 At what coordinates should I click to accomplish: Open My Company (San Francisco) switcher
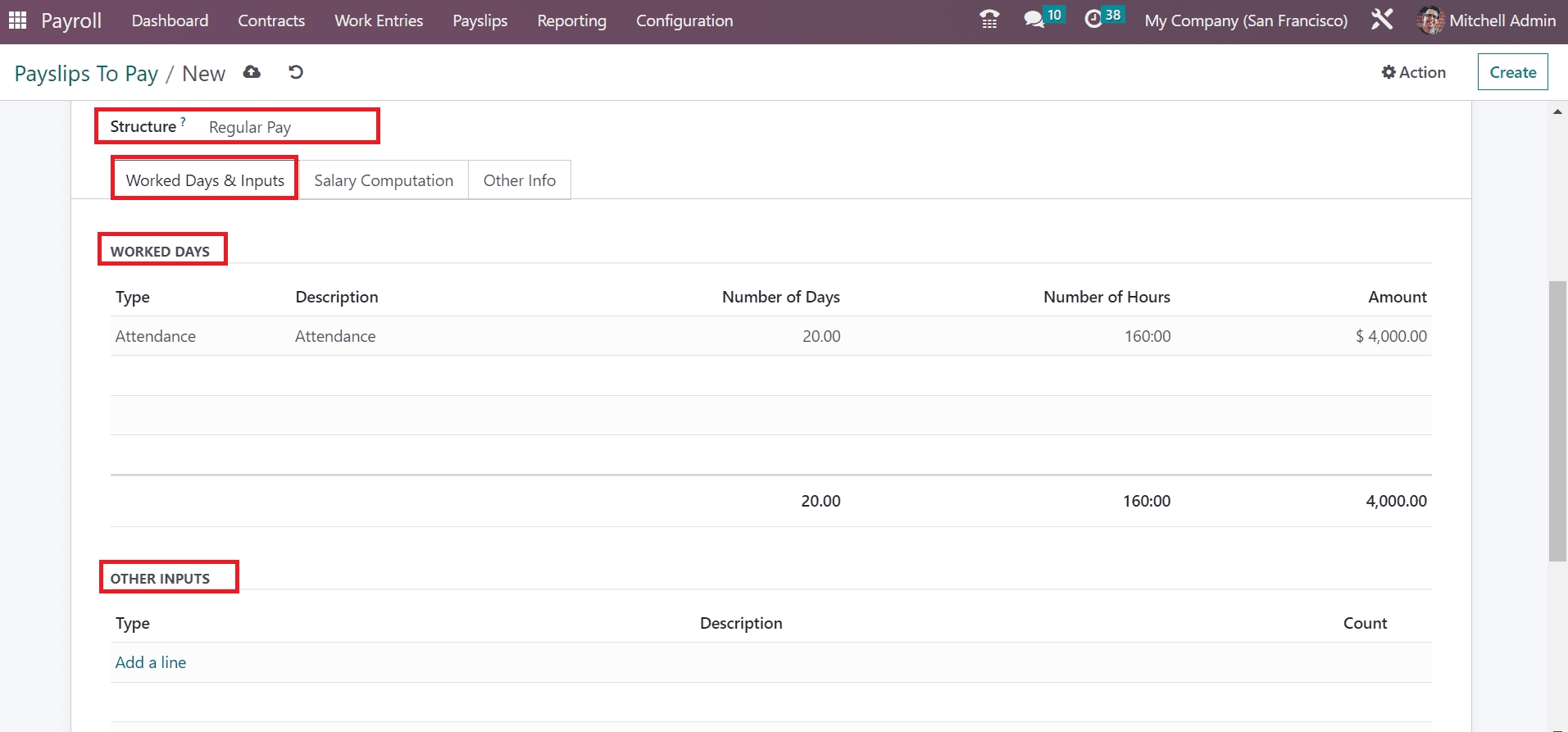(x=1245, y=20)
